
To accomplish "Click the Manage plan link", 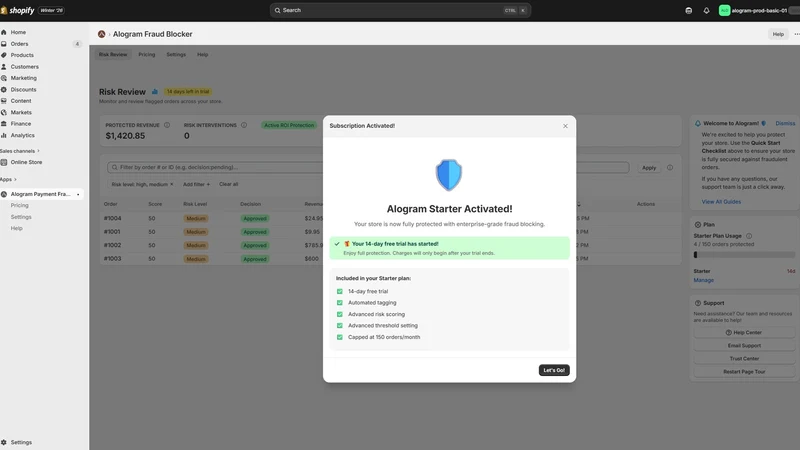I will (704, 280).
